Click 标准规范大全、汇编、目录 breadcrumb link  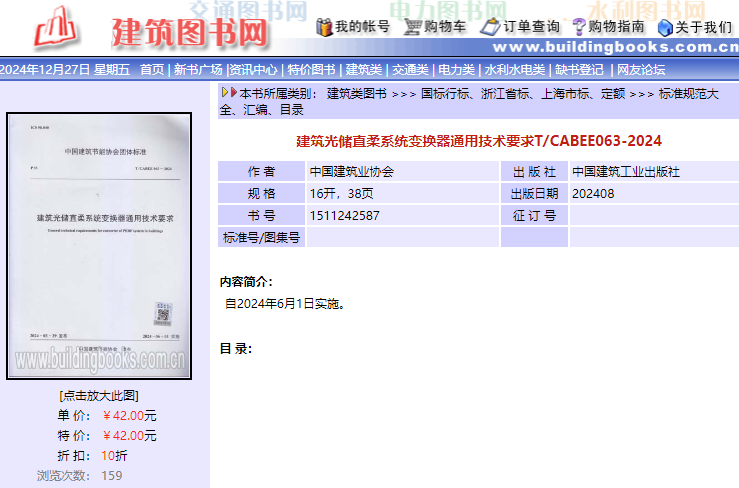[469, 101]
